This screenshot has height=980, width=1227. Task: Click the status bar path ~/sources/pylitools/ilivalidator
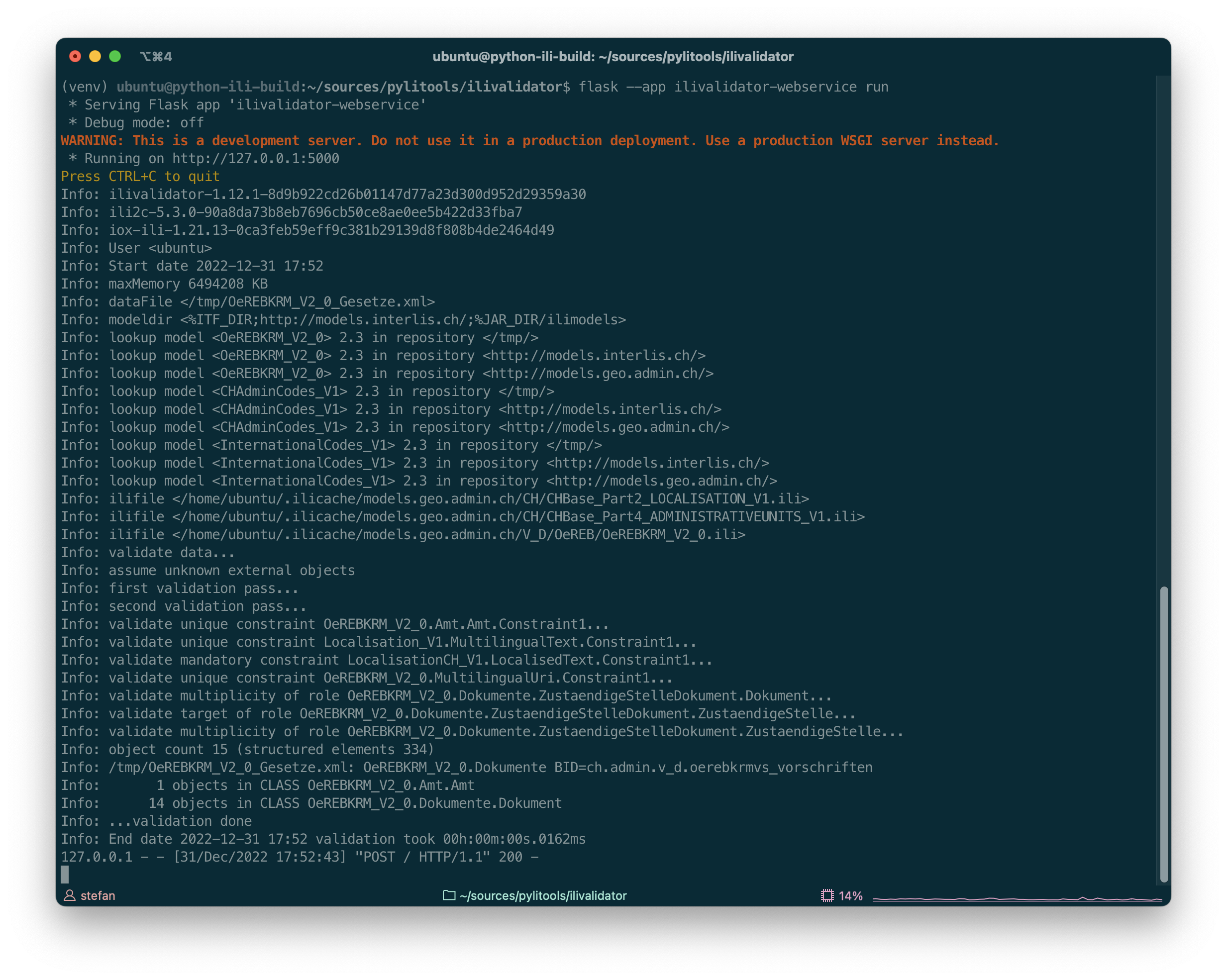click(x=543, y=896)
